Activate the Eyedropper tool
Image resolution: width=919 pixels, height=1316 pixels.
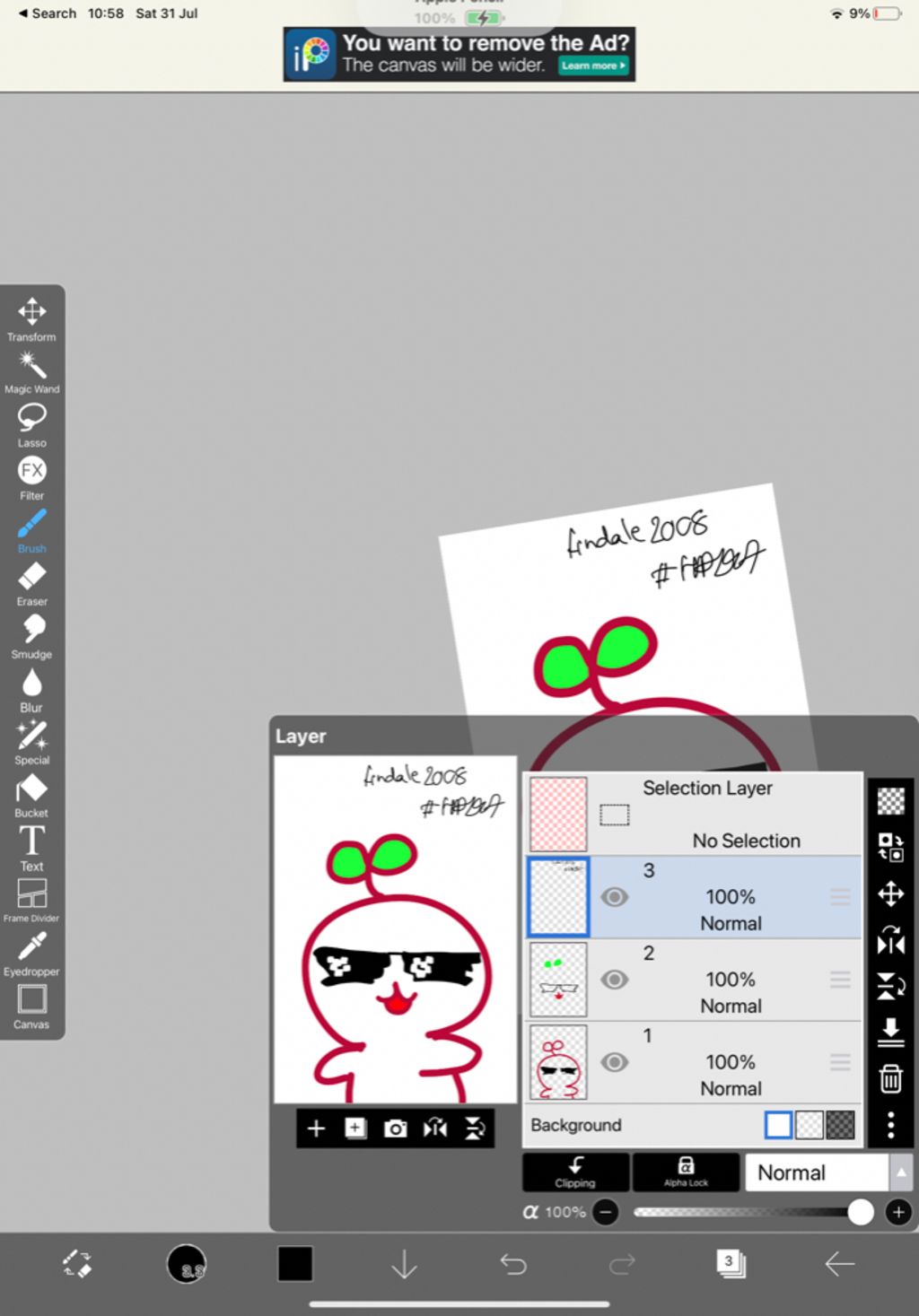[31, 953]
